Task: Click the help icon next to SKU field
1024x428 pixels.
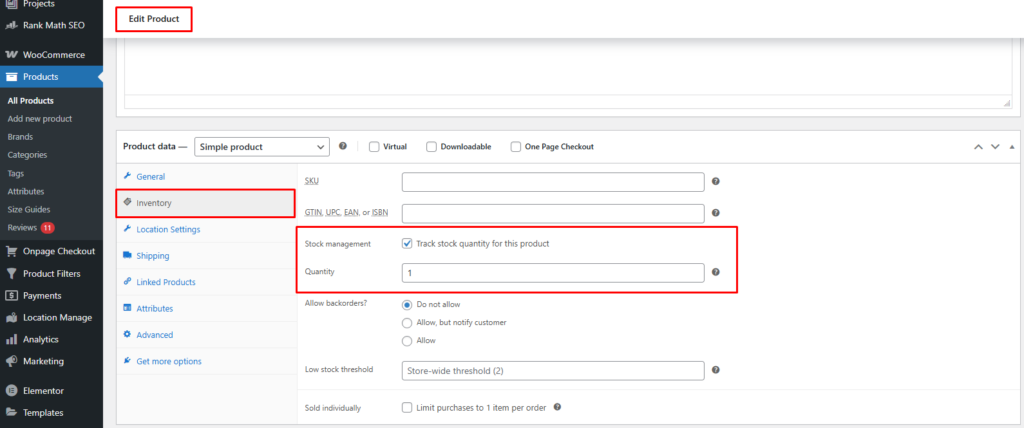Action: [716, 182]
